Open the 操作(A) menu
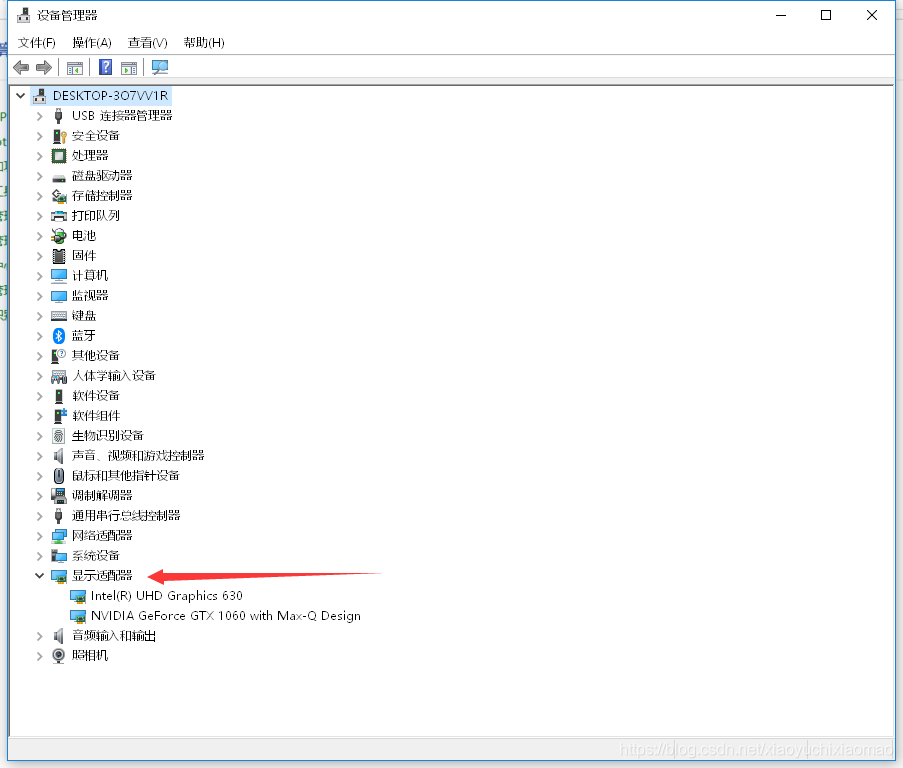This screenshot has width=903, height=768. coord(92,43)
